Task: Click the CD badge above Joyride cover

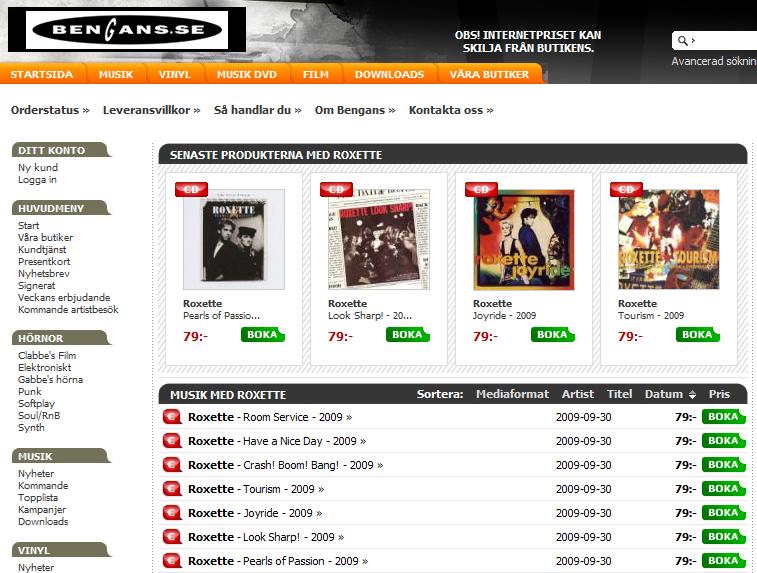Action: click(x=481, y=189)
